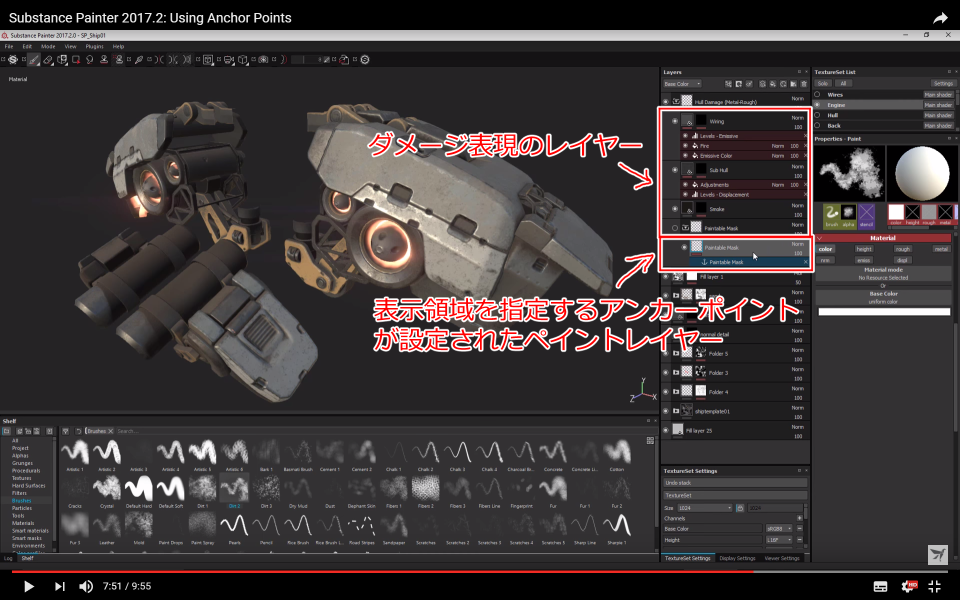This screenshot has height=600, width=960.
Task: Hide the Sub Hull layer
Action: (675, 170)
